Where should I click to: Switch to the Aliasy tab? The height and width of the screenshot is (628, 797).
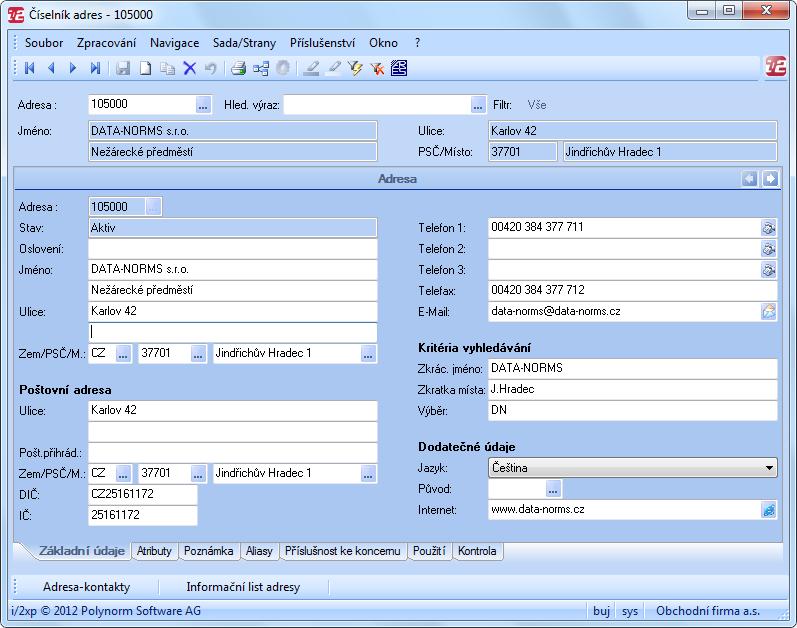click(259, 551)
